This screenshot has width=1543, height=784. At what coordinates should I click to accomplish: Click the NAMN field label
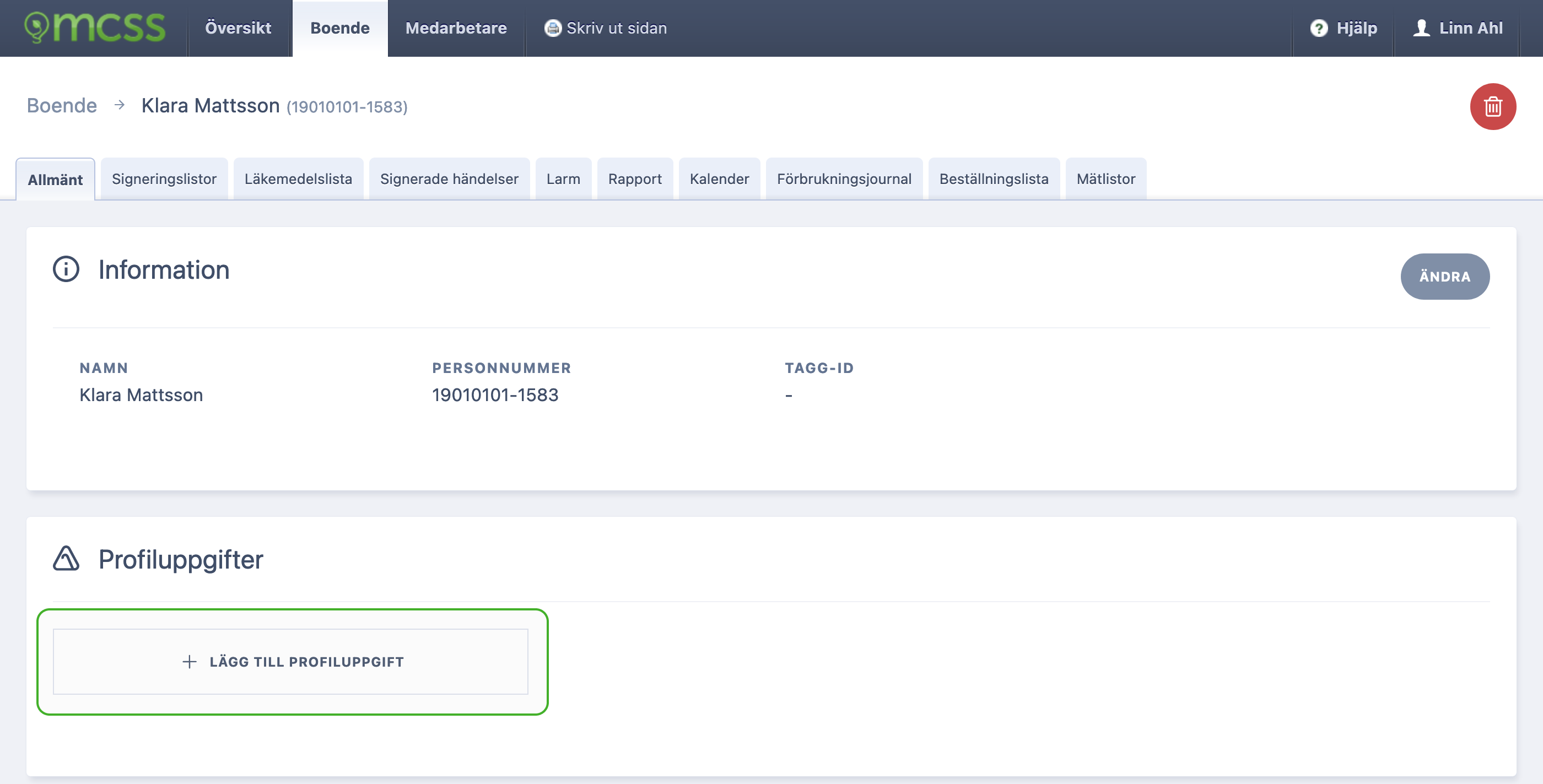[104, 367]
